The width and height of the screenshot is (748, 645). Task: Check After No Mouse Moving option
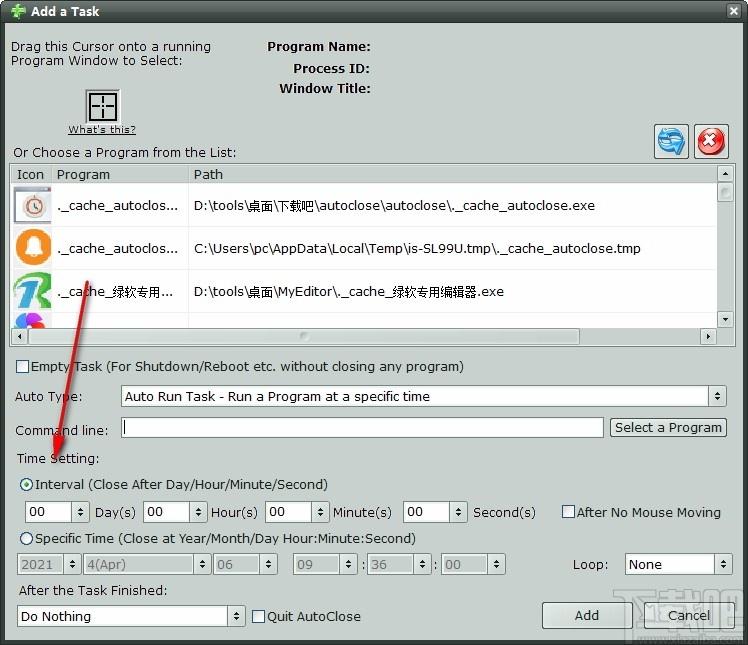coord(568,512)
